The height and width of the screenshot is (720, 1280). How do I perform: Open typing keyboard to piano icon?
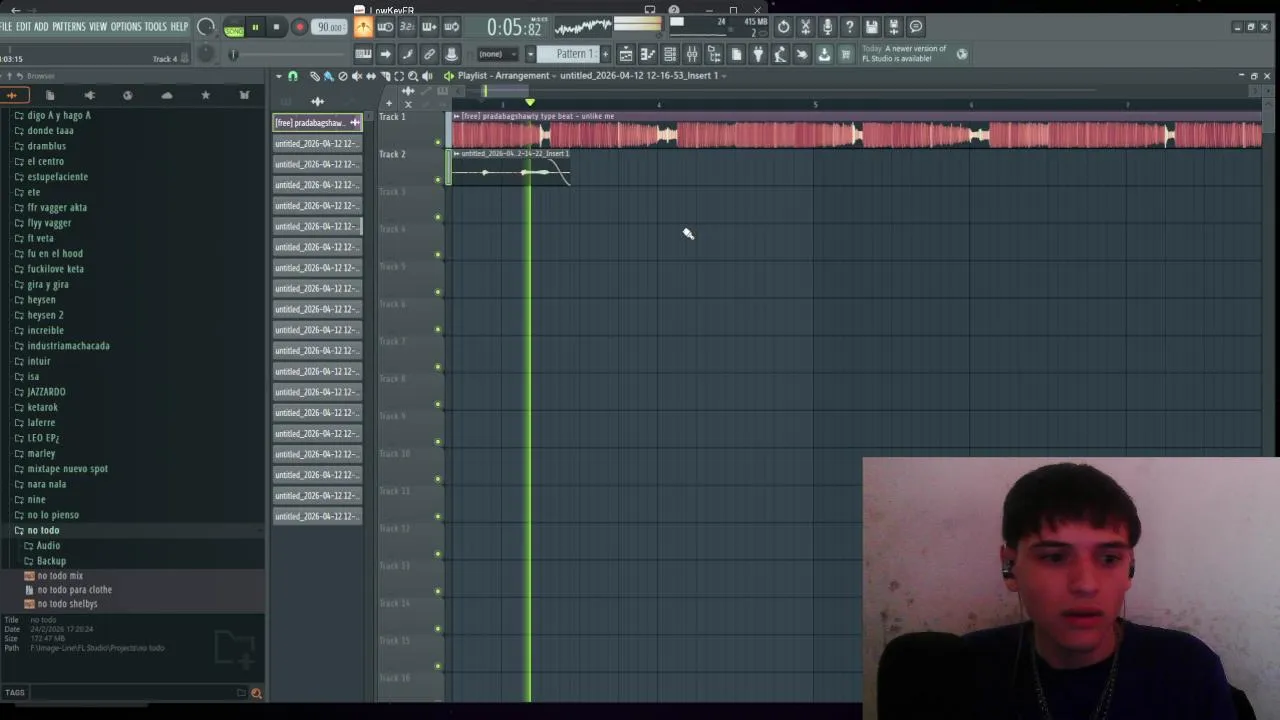coord(363,54)
